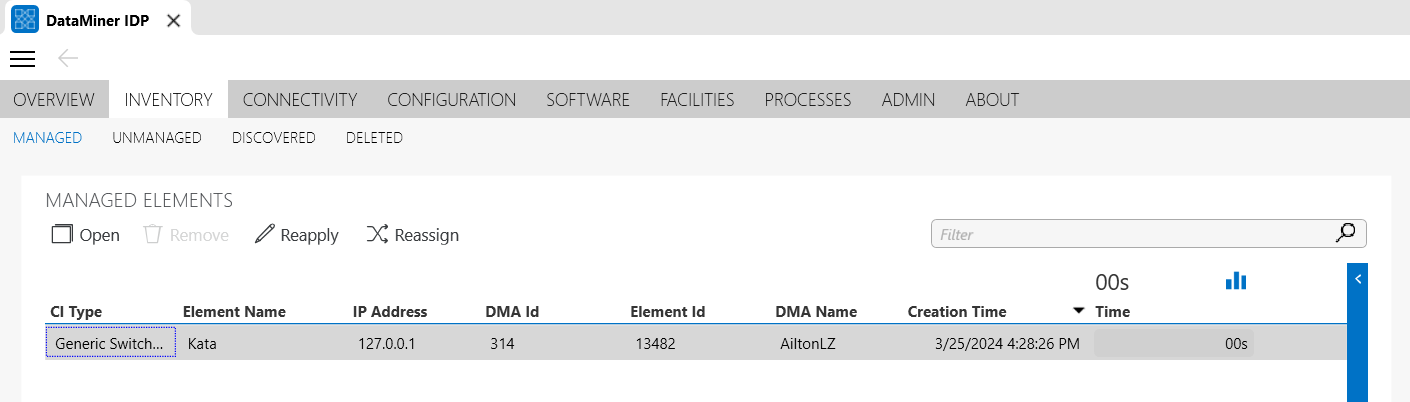Image resolution: width=1410 pixels, height=402 pixels.
Task: Click the blue bar chart icon
Action: 1236,281
